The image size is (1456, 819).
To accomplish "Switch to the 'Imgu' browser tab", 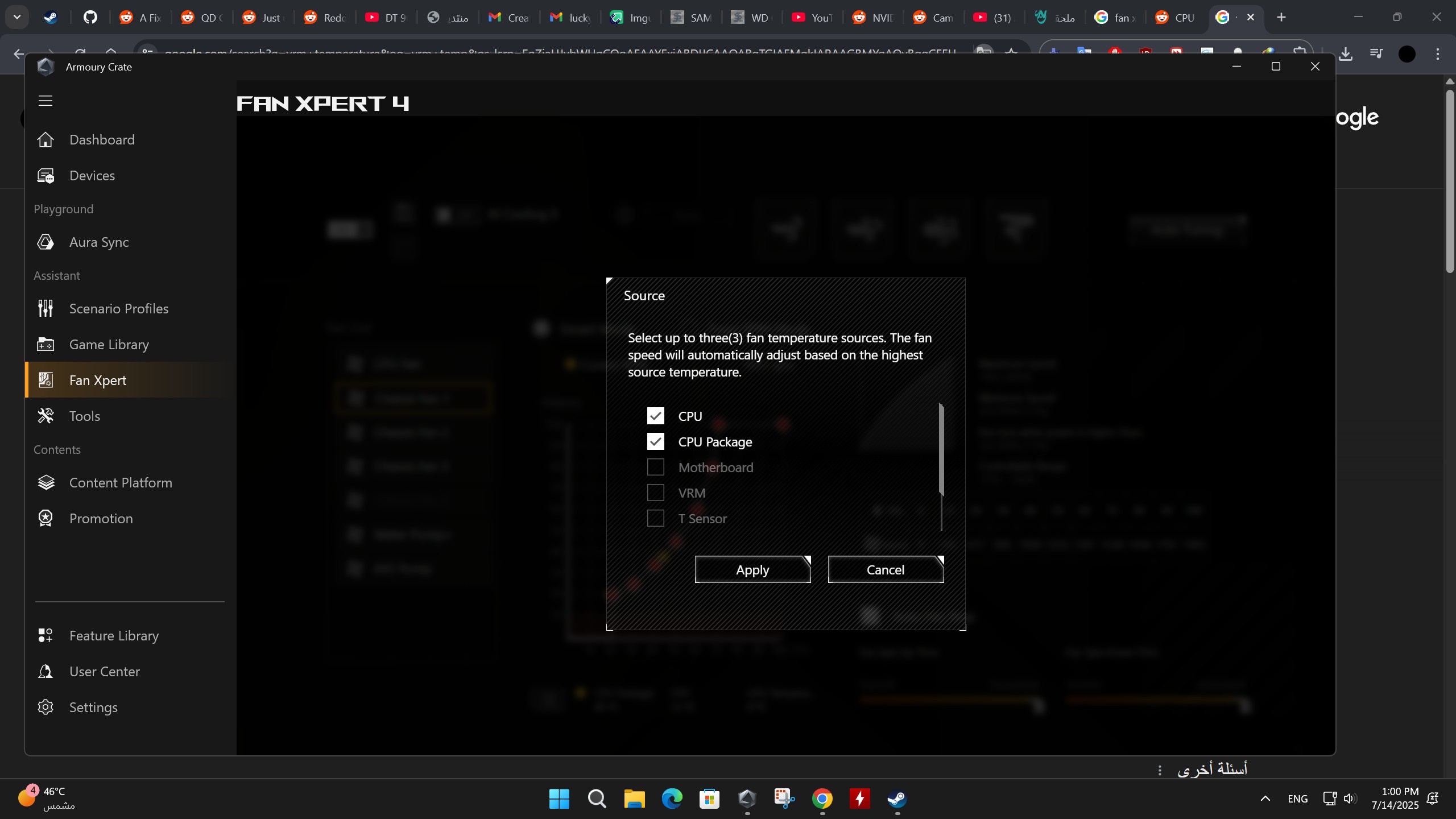I will coord(630,18).
